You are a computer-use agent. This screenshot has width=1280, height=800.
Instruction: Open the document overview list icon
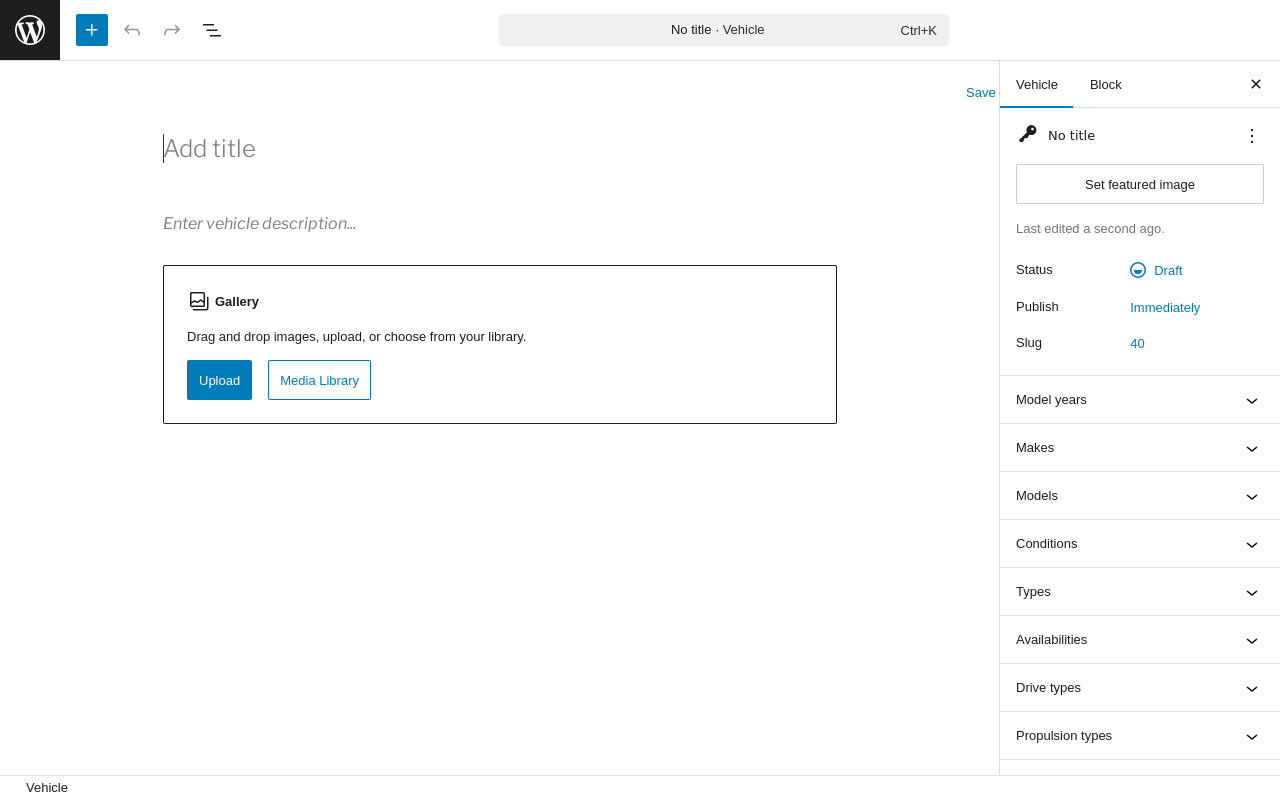point(212,30)
